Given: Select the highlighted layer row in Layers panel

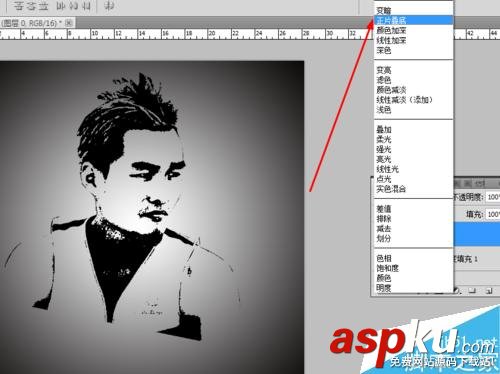Looking at the screenshot, I should pyautogui.click(x=477, y=234).
